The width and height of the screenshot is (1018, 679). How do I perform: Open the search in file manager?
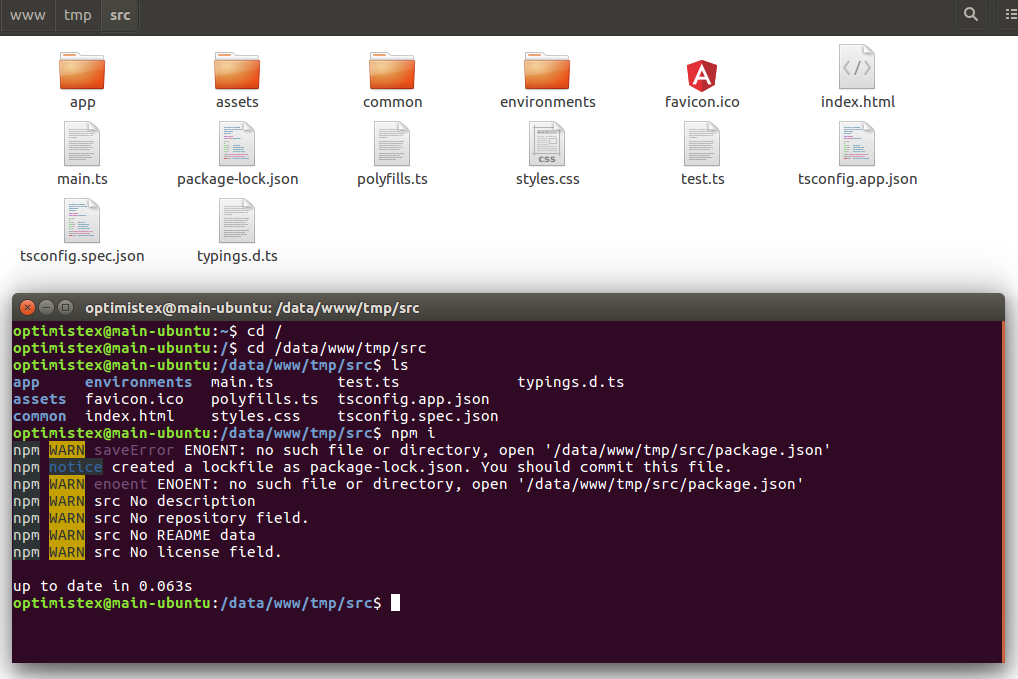pyautogui.click(x=971, y=16)
